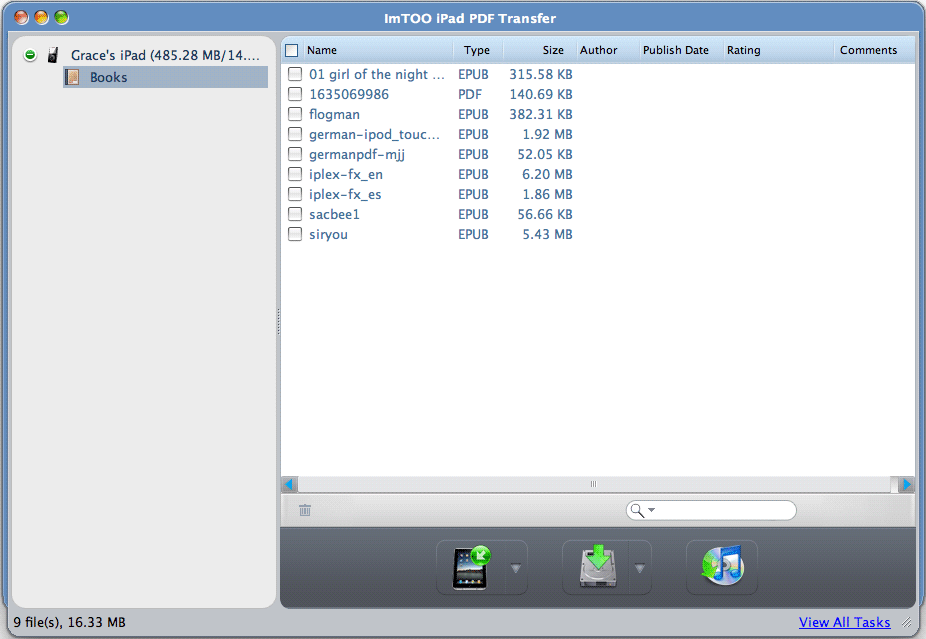
Task: Click the export to iTunes icon
Action: click(x=721, y=568)
